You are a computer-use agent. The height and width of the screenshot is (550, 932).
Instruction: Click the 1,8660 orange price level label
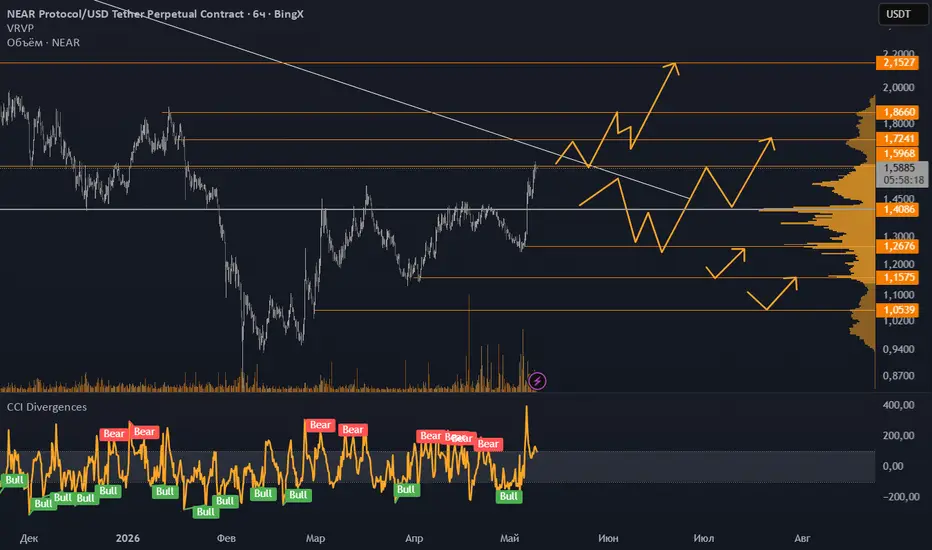(899, 112)
